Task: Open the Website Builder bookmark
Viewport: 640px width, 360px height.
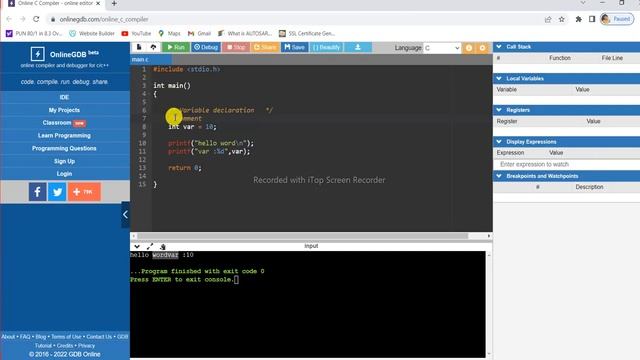Action: pyautogui.click(x=92, y=33)
